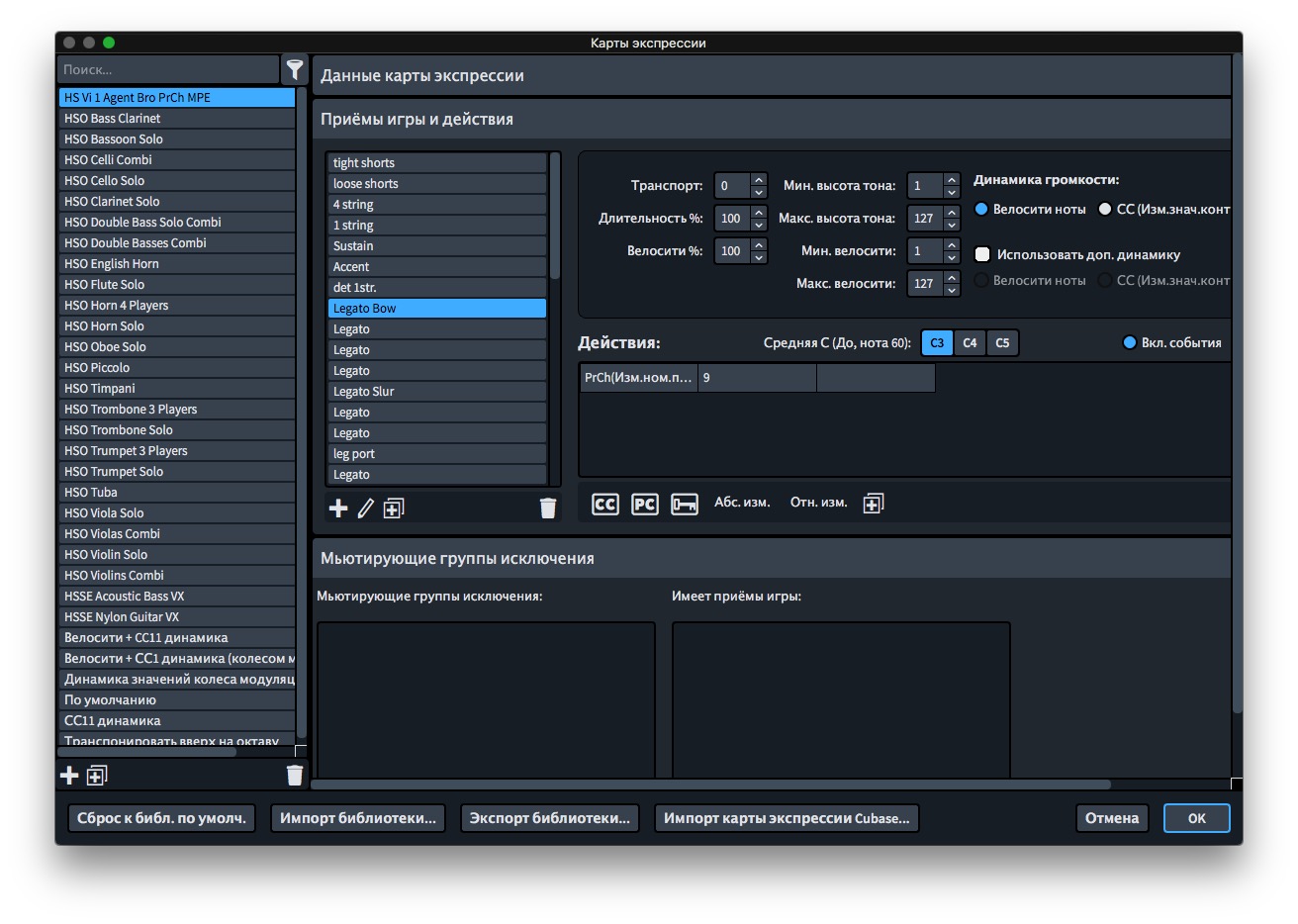Decrease Макс. велосити value
The height and width of the screenshot is (924, 1298).
point(952,289)
